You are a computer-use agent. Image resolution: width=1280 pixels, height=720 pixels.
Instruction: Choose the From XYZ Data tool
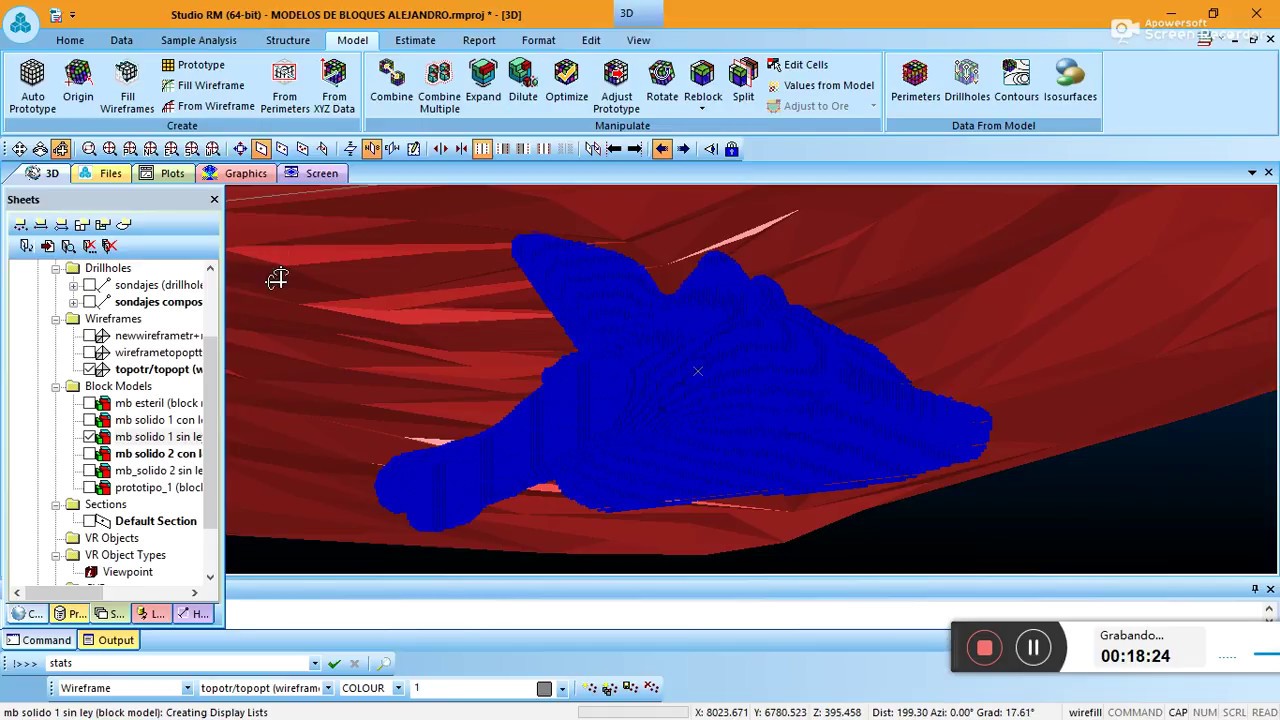point(334,85)
